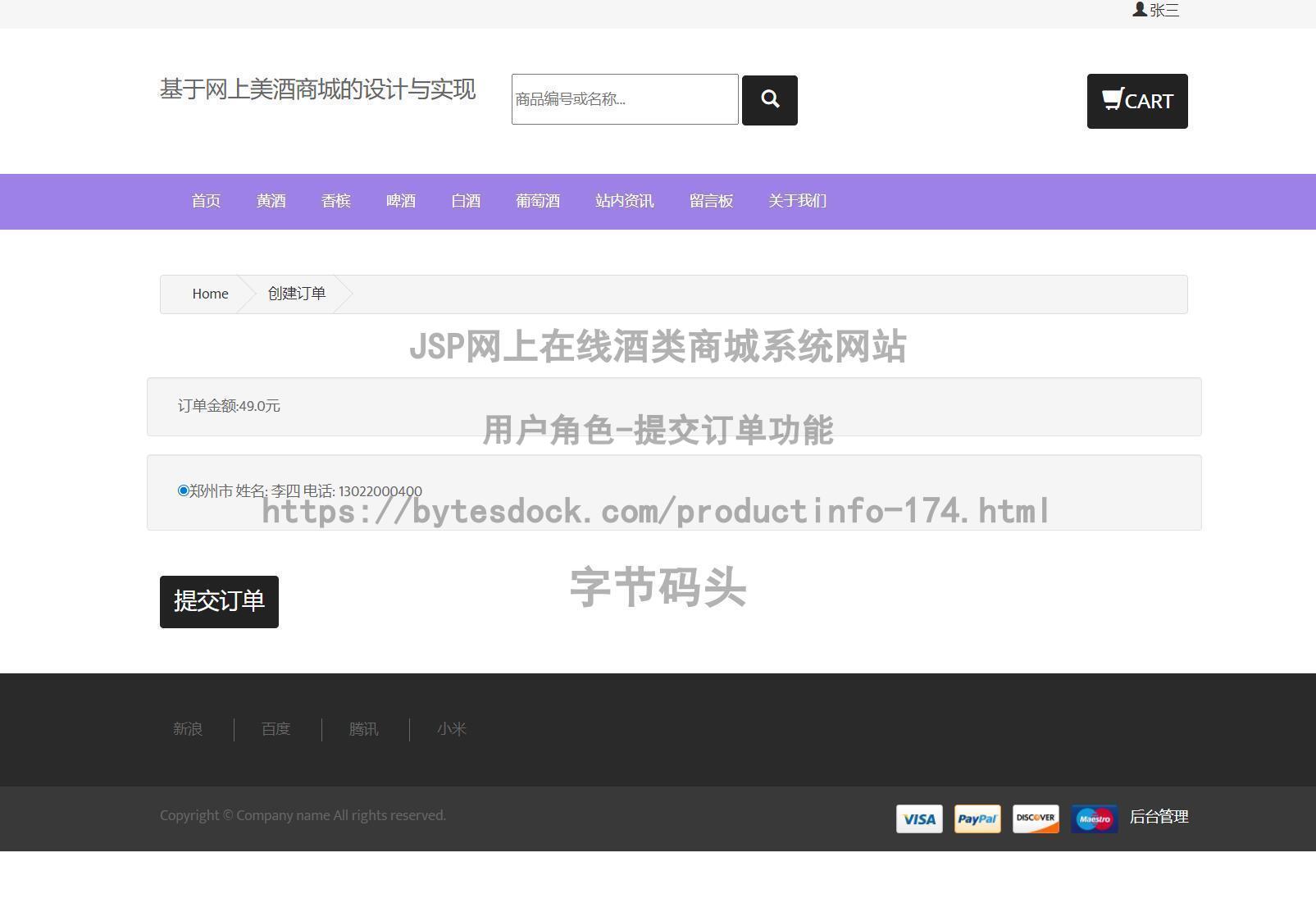Visit the 新浪 footer link
Viewport: 1316px width, 903px height.
[187, 729]
